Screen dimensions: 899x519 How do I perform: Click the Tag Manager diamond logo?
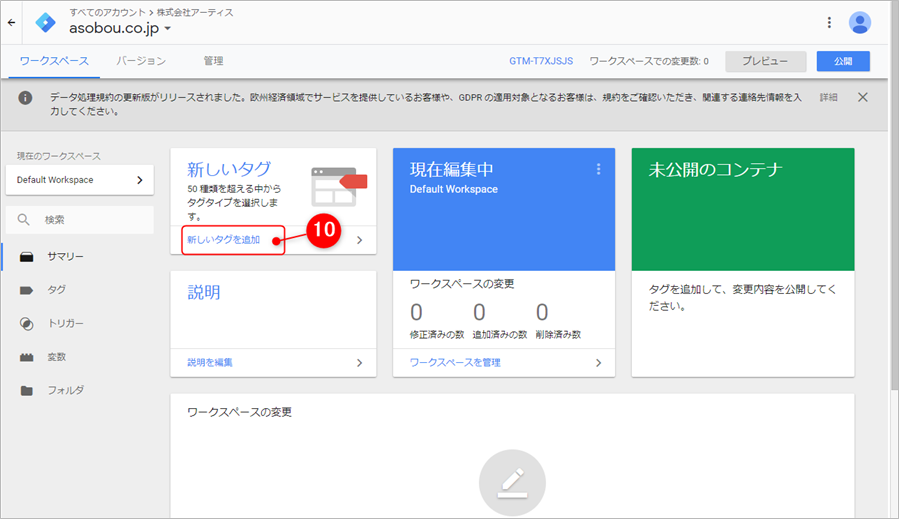click(x=45, y=23)
